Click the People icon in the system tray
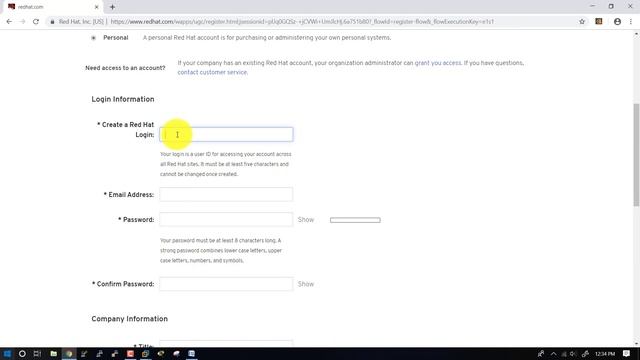 541,354
